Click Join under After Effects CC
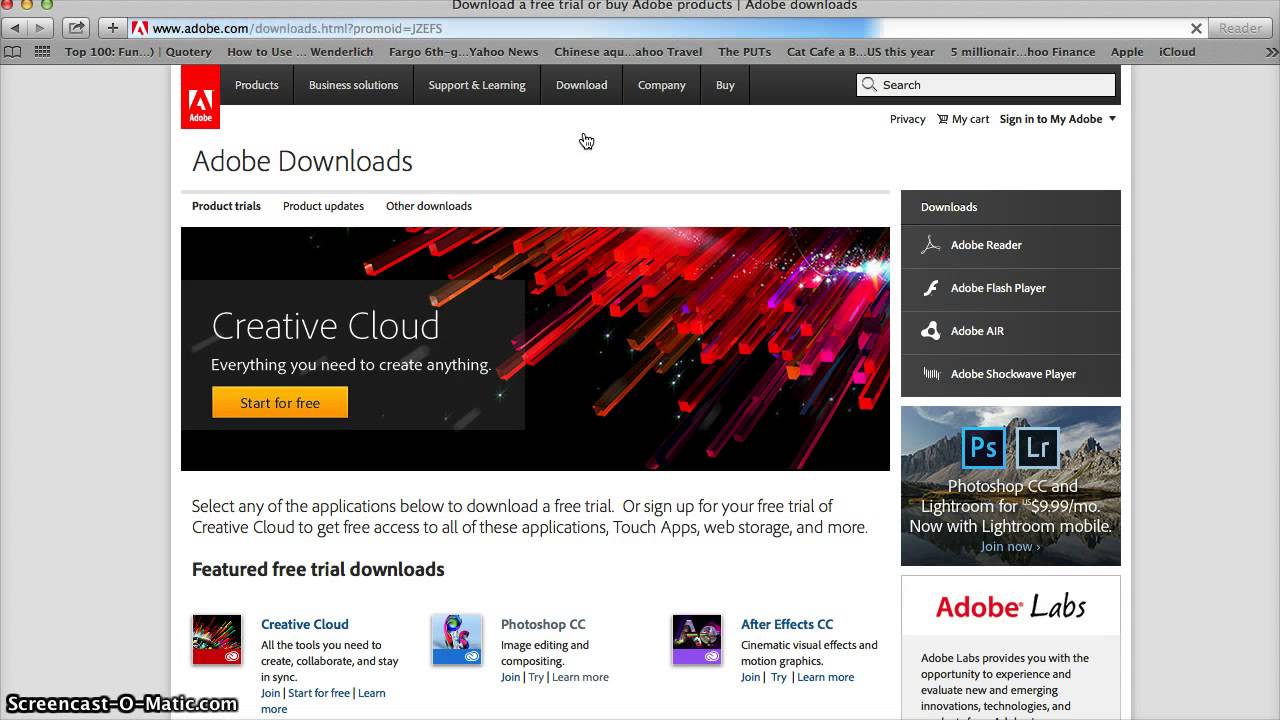 click(x=751, y=677)
